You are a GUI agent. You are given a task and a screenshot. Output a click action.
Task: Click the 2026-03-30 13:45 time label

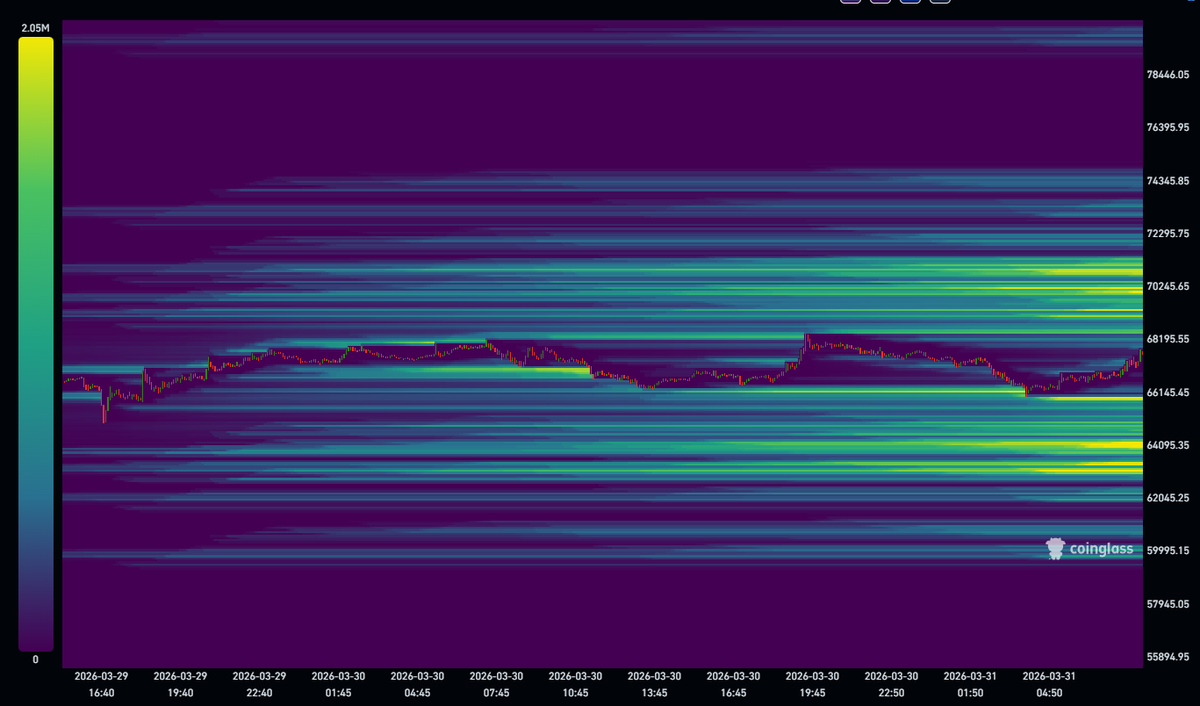pos(655,684)
